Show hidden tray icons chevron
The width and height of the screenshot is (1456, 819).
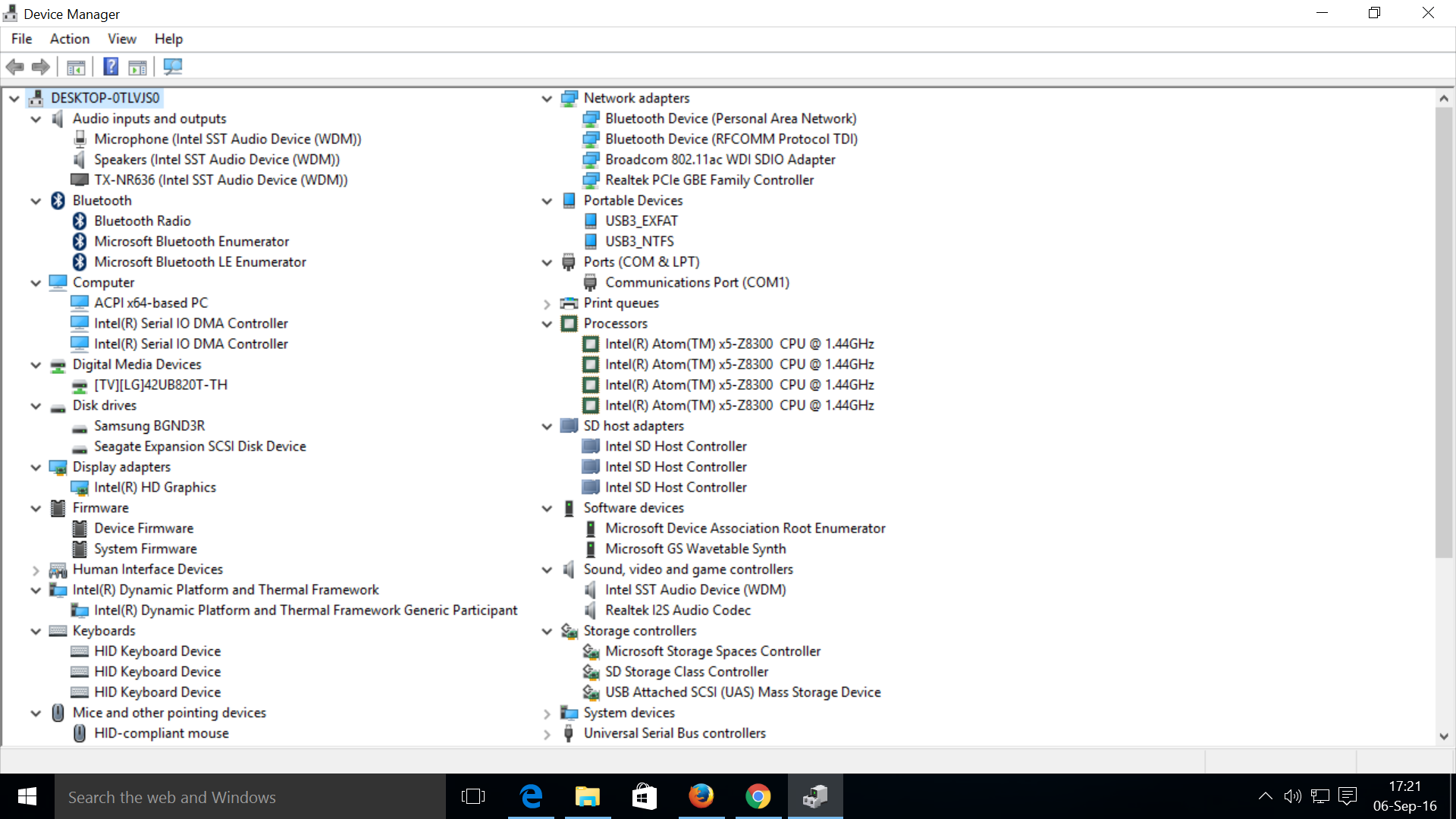(1265, 796)
